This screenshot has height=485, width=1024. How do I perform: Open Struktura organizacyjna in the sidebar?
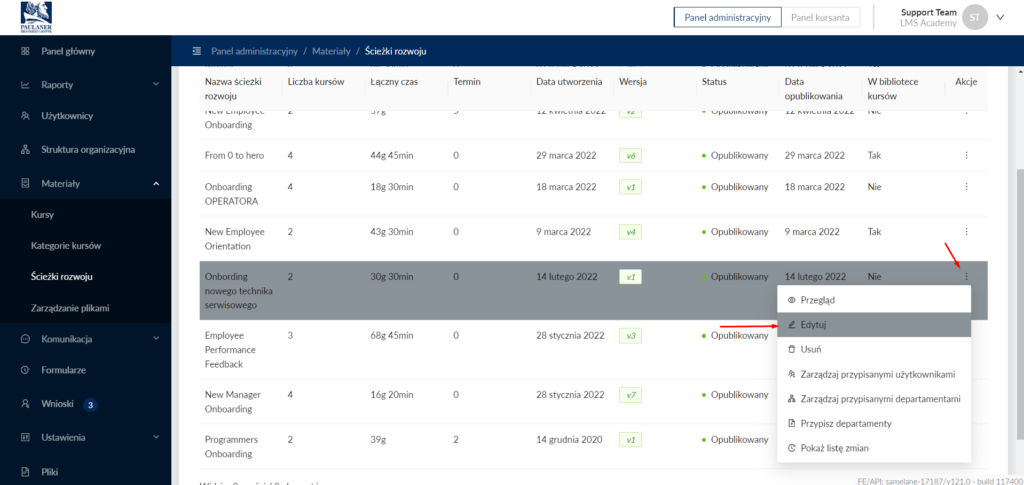click(88, 150)
